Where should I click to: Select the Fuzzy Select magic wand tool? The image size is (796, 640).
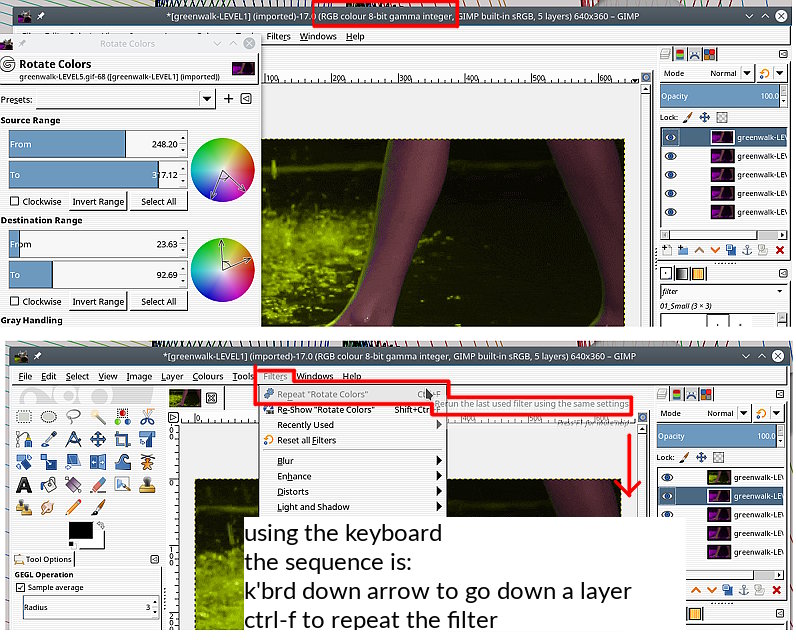pos(98,416)
